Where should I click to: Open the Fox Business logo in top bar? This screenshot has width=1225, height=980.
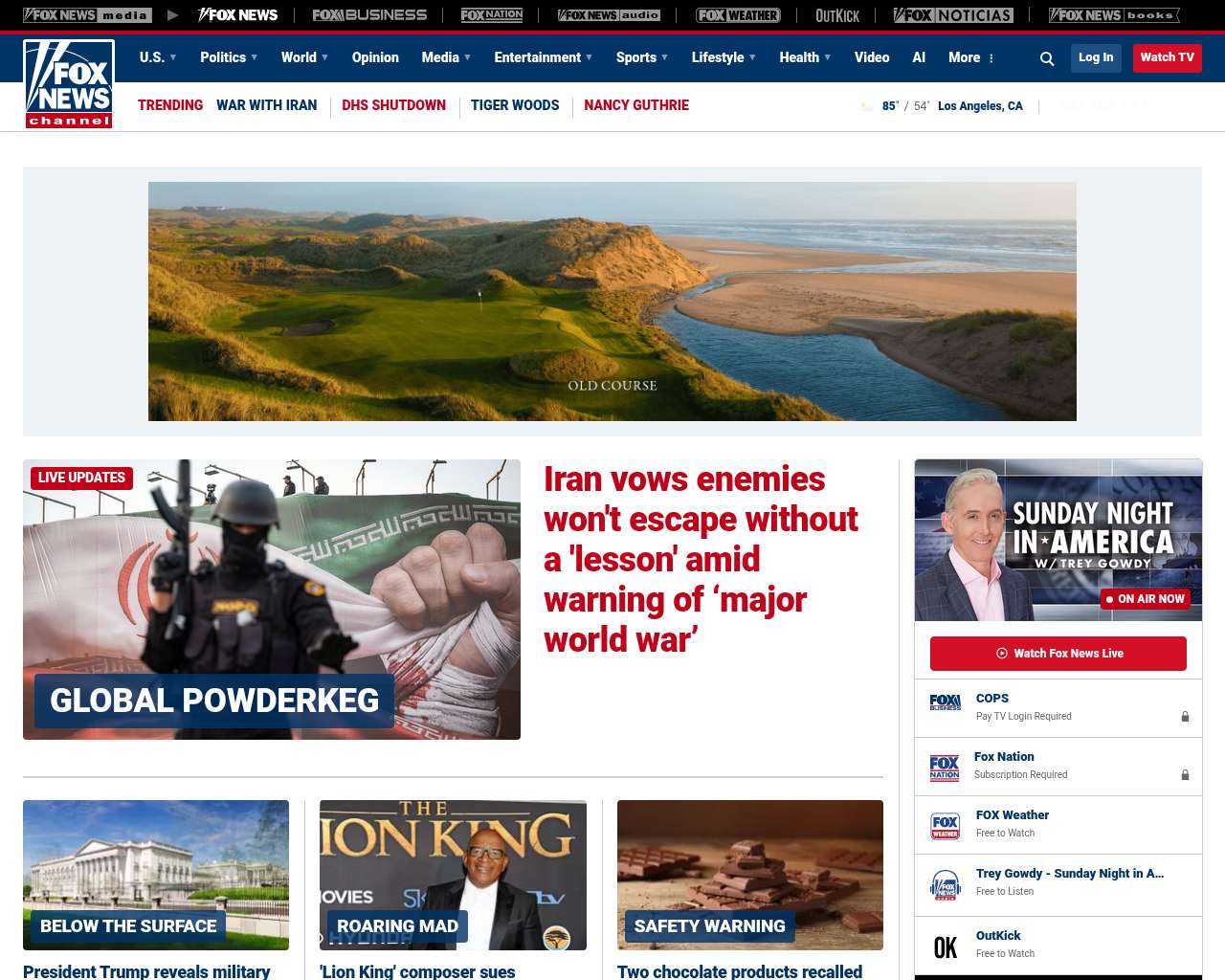click(x=369, y=15)
